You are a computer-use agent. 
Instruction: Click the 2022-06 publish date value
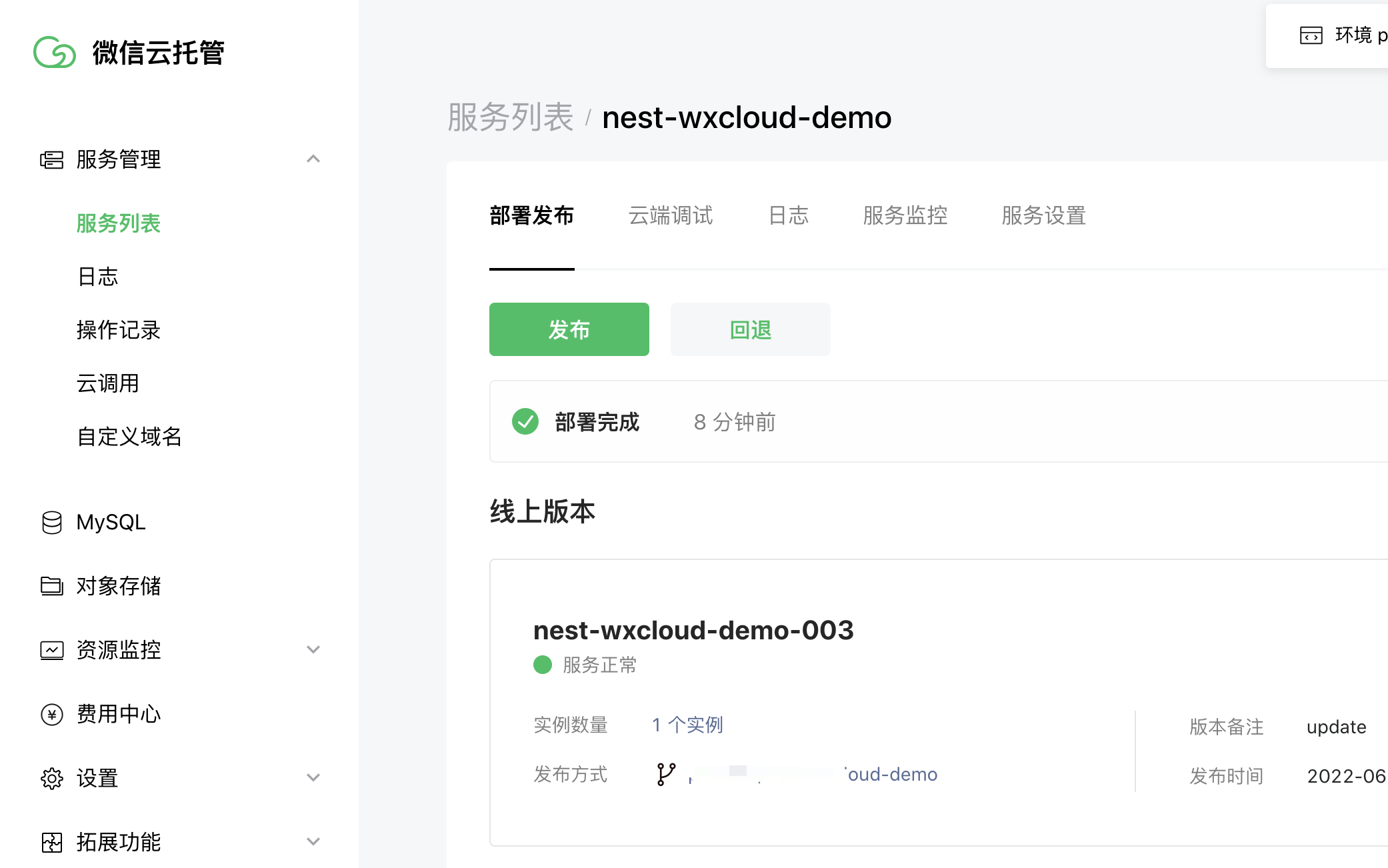coord(1347,776)
